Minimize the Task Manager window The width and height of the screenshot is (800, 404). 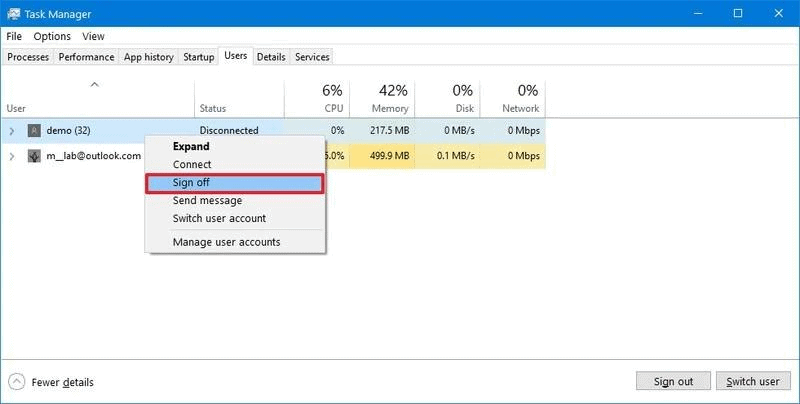(697, 13)
